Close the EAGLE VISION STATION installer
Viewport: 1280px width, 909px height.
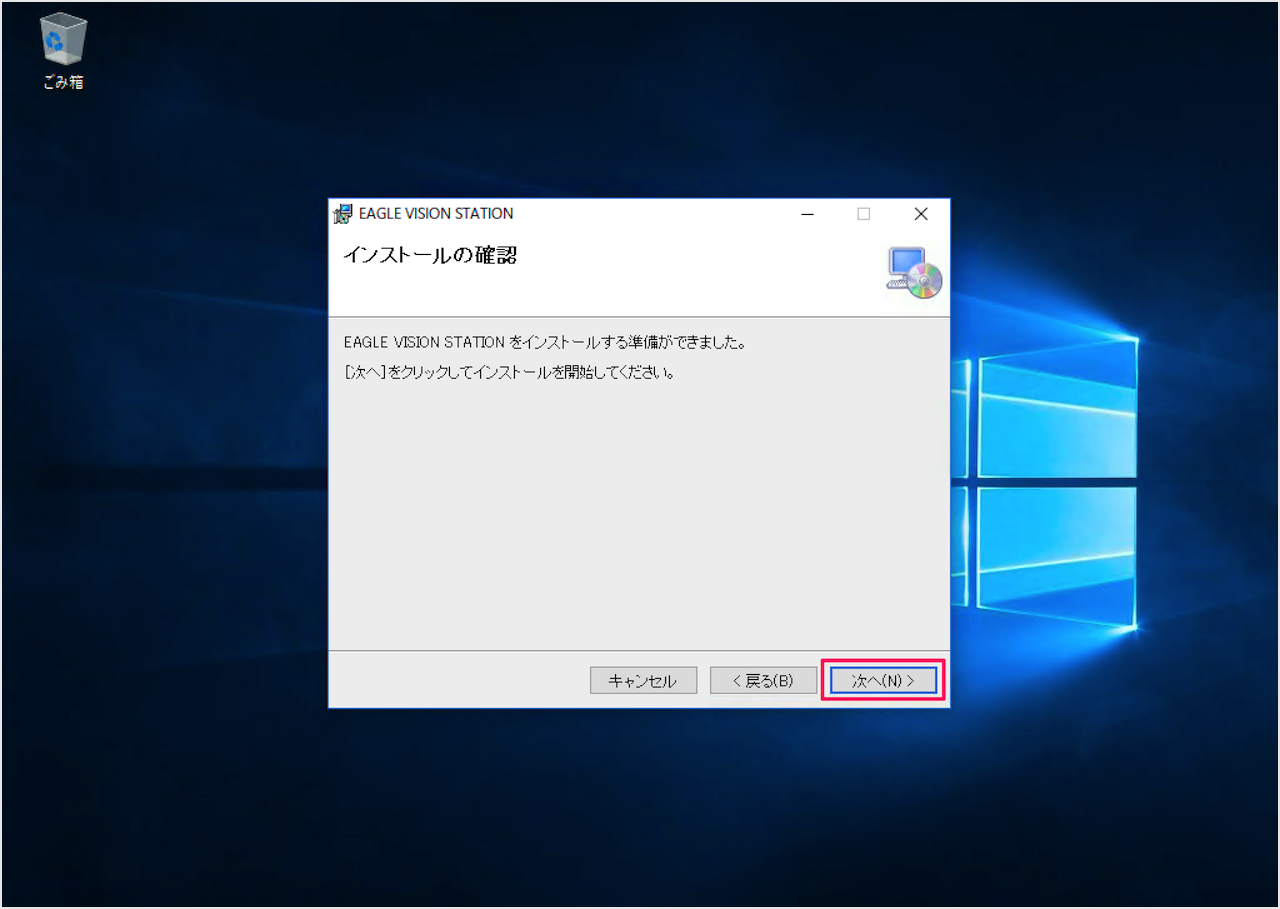[921, 214]
